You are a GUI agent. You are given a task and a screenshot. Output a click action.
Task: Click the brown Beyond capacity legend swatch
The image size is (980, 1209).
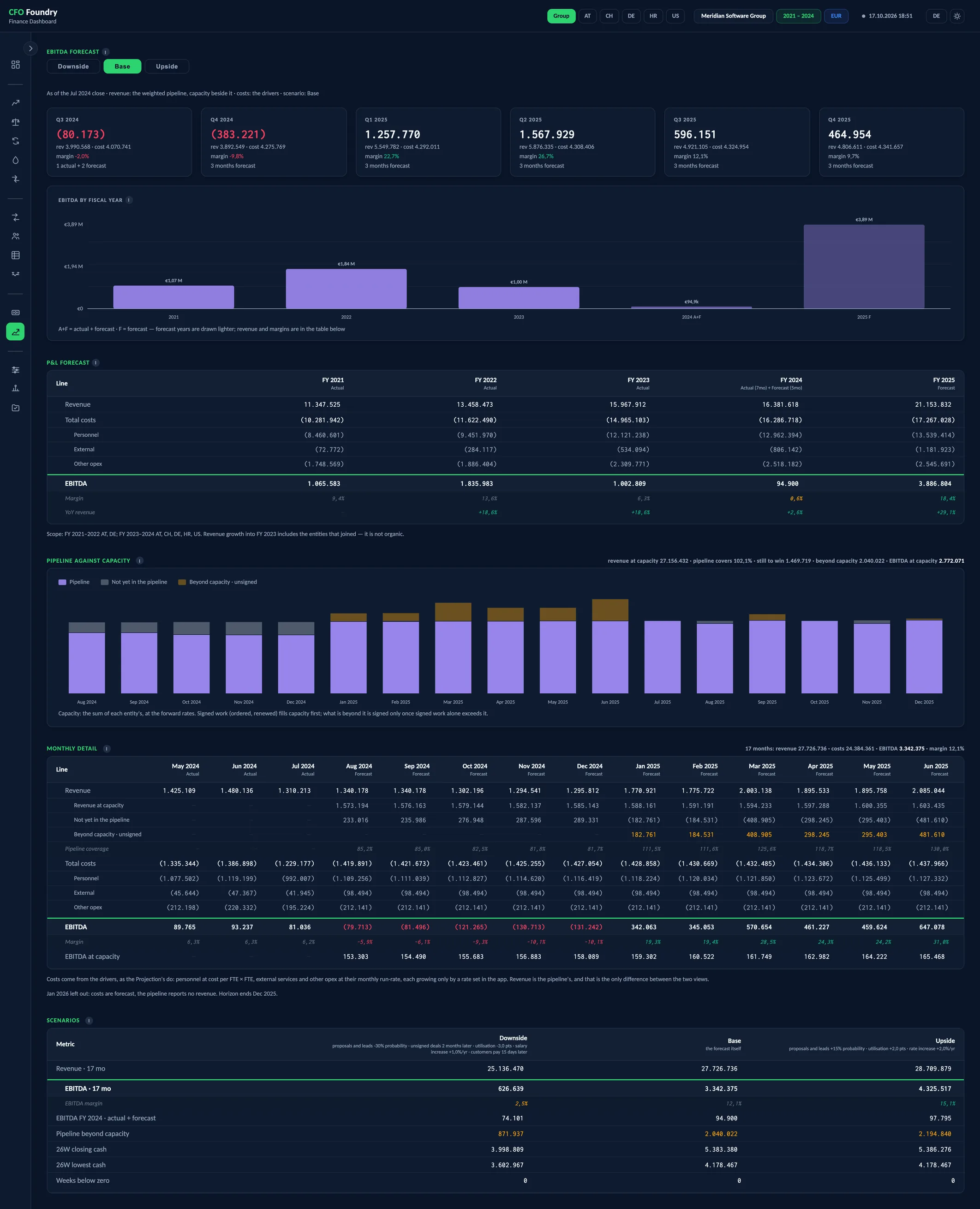(182, 582)
